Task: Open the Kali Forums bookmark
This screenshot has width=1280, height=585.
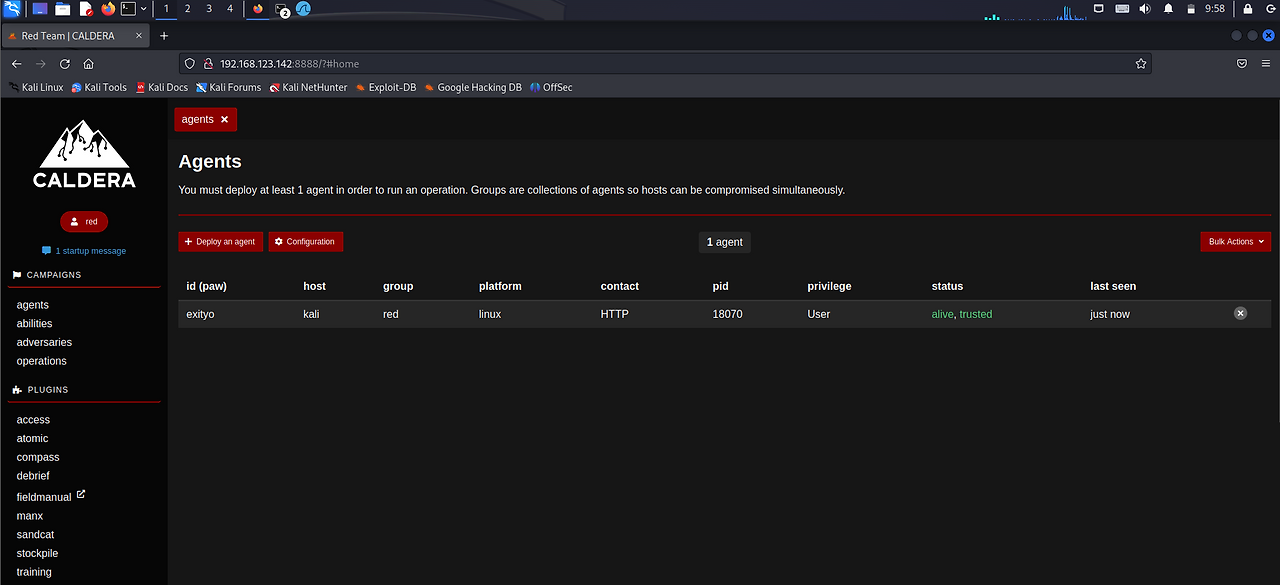Action: (x=229, y=87)
